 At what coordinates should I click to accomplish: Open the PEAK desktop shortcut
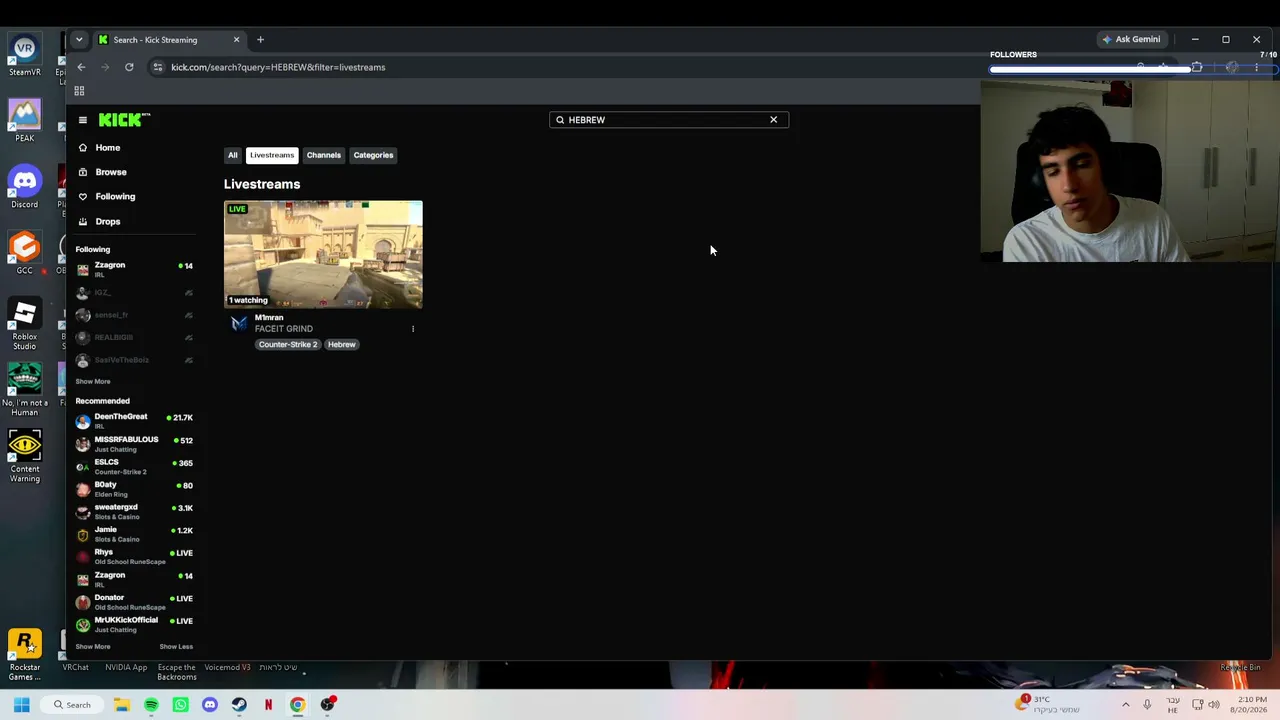(x=25, y=121)
